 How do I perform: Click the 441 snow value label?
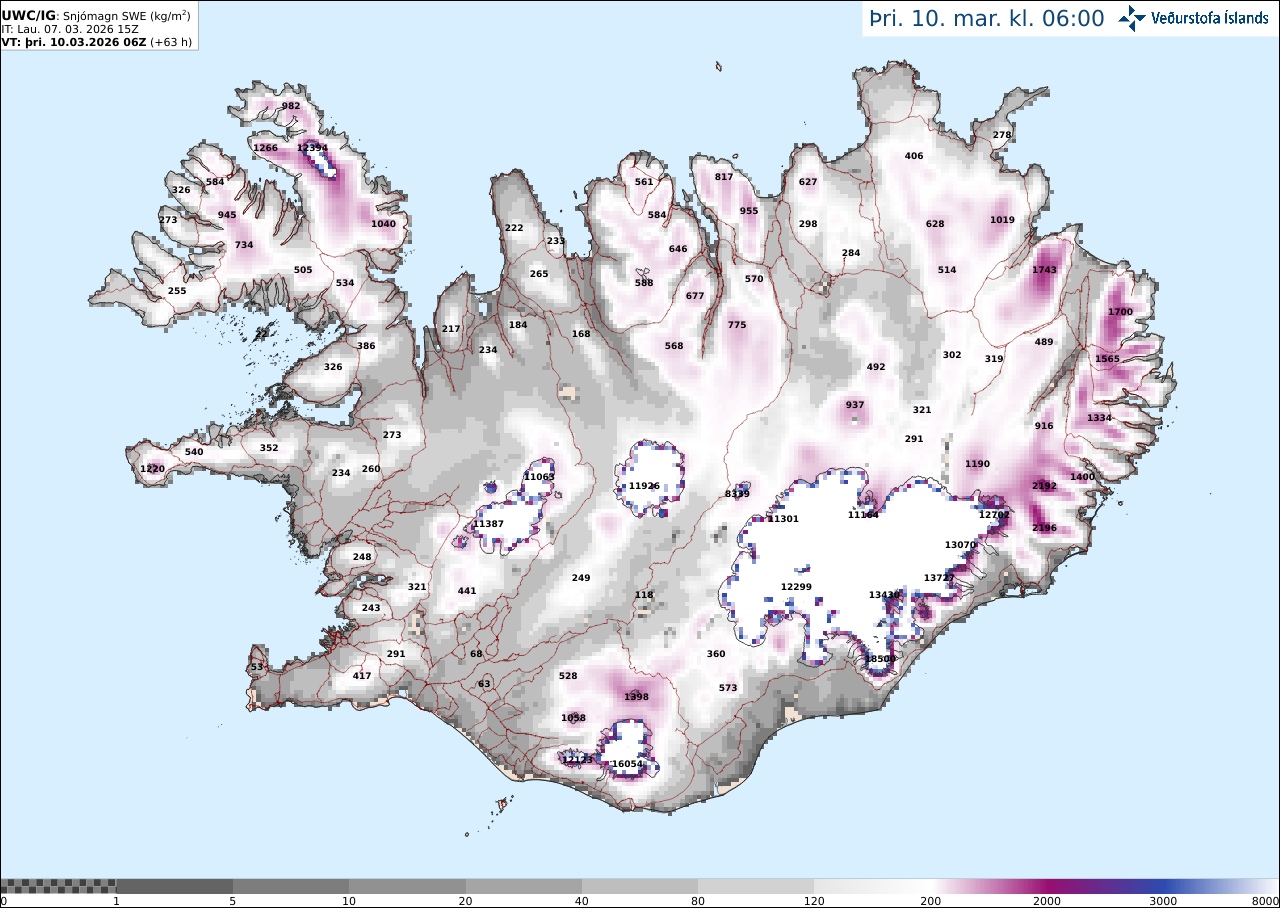coord(467,591)
